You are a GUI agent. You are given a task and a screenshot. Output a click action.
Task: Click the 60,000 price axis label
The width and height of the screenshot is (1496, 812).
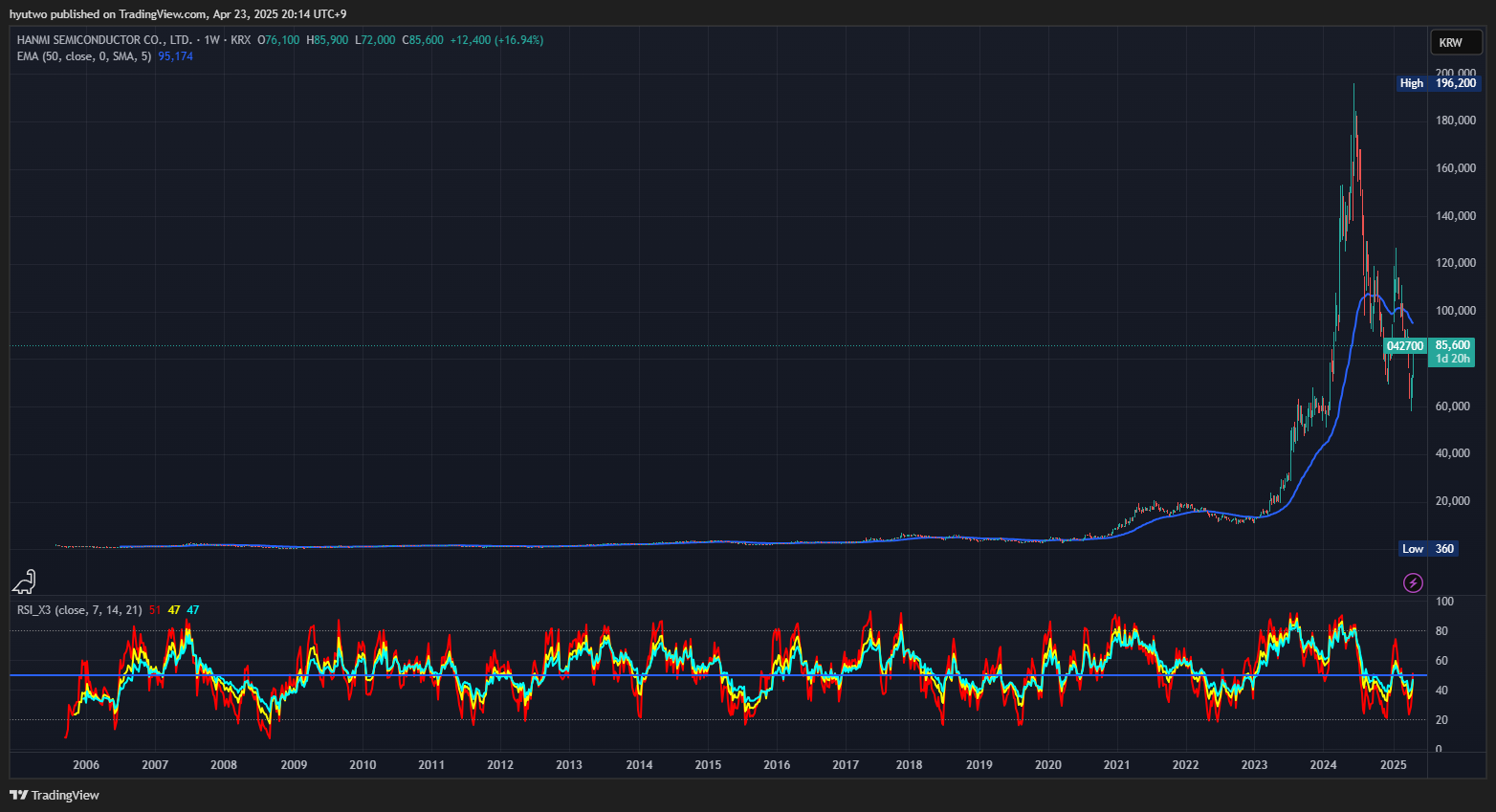pyautogui.click(x=1453, y=406)
